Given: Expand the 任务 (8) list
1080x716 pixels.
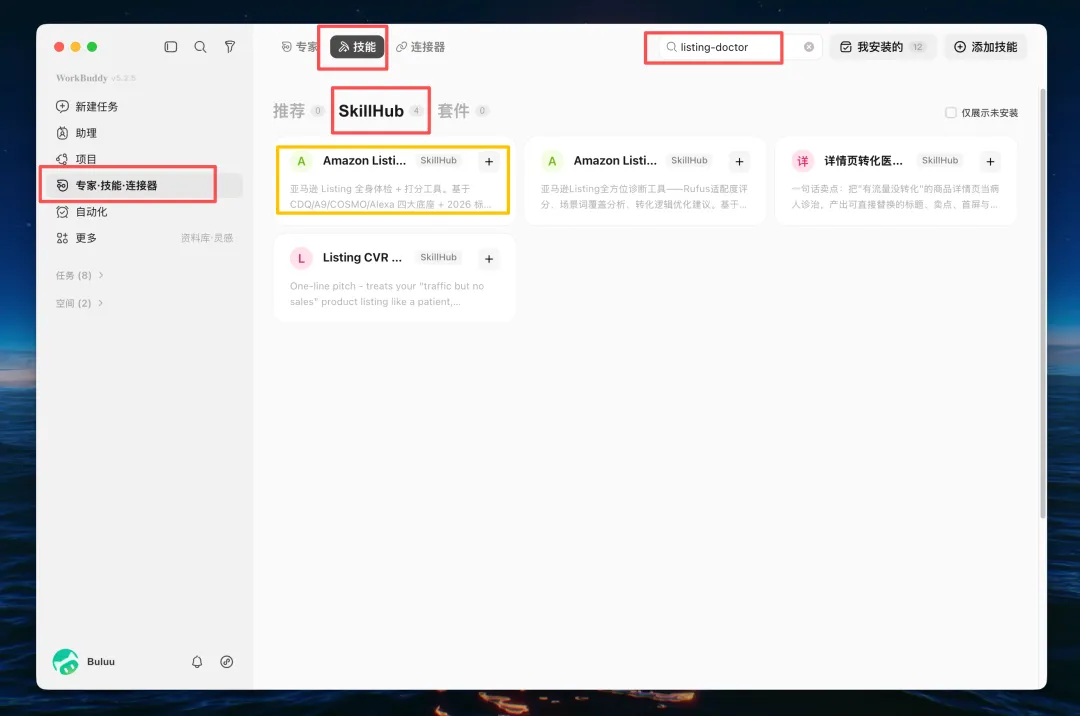Looking at the screenshot, I should click(79, 275).
